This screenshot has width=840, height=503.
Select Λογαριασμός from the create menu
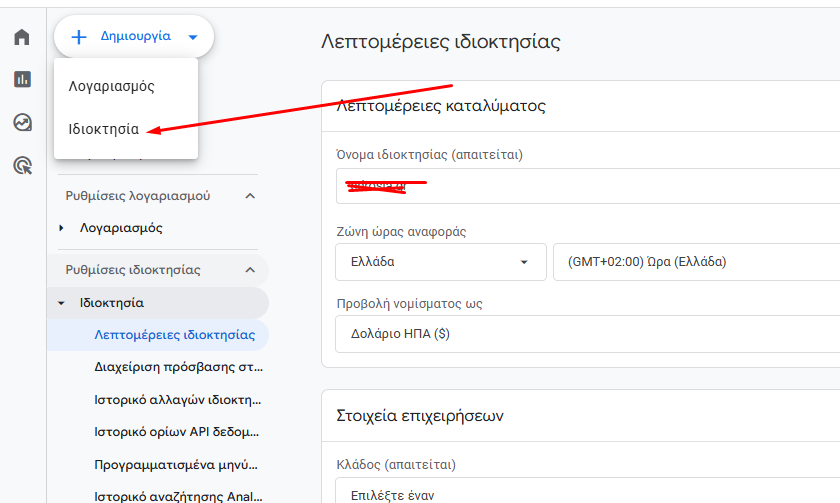tap(126, 86)
